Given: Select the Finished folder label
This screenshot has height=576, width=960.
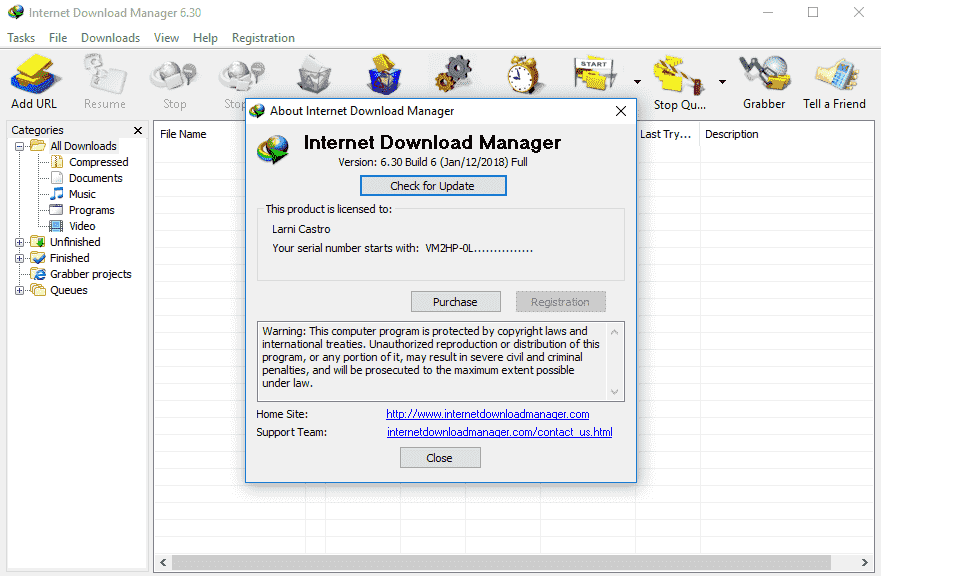Looking at the screenshot, I should (x=69, y=258).
